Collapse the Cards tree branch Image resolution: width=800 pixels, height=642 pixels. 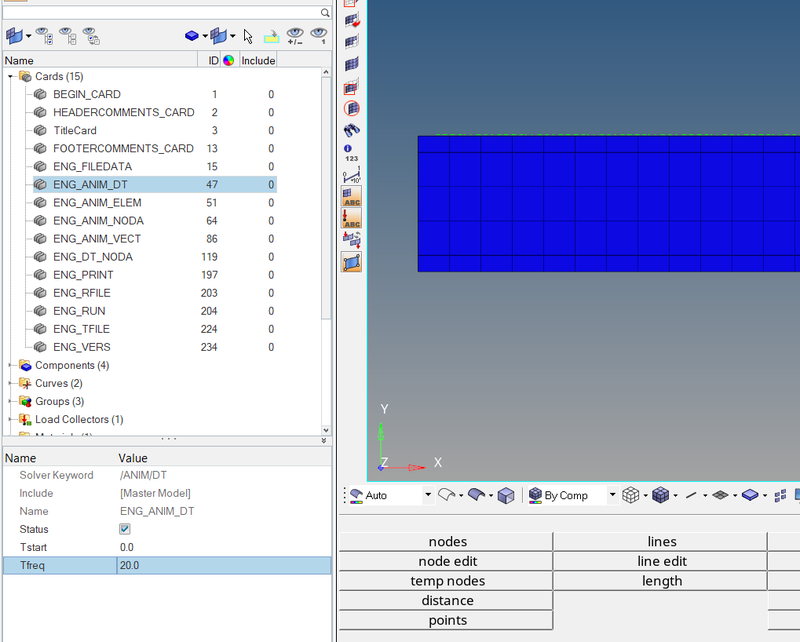click(x=8, y=76)
